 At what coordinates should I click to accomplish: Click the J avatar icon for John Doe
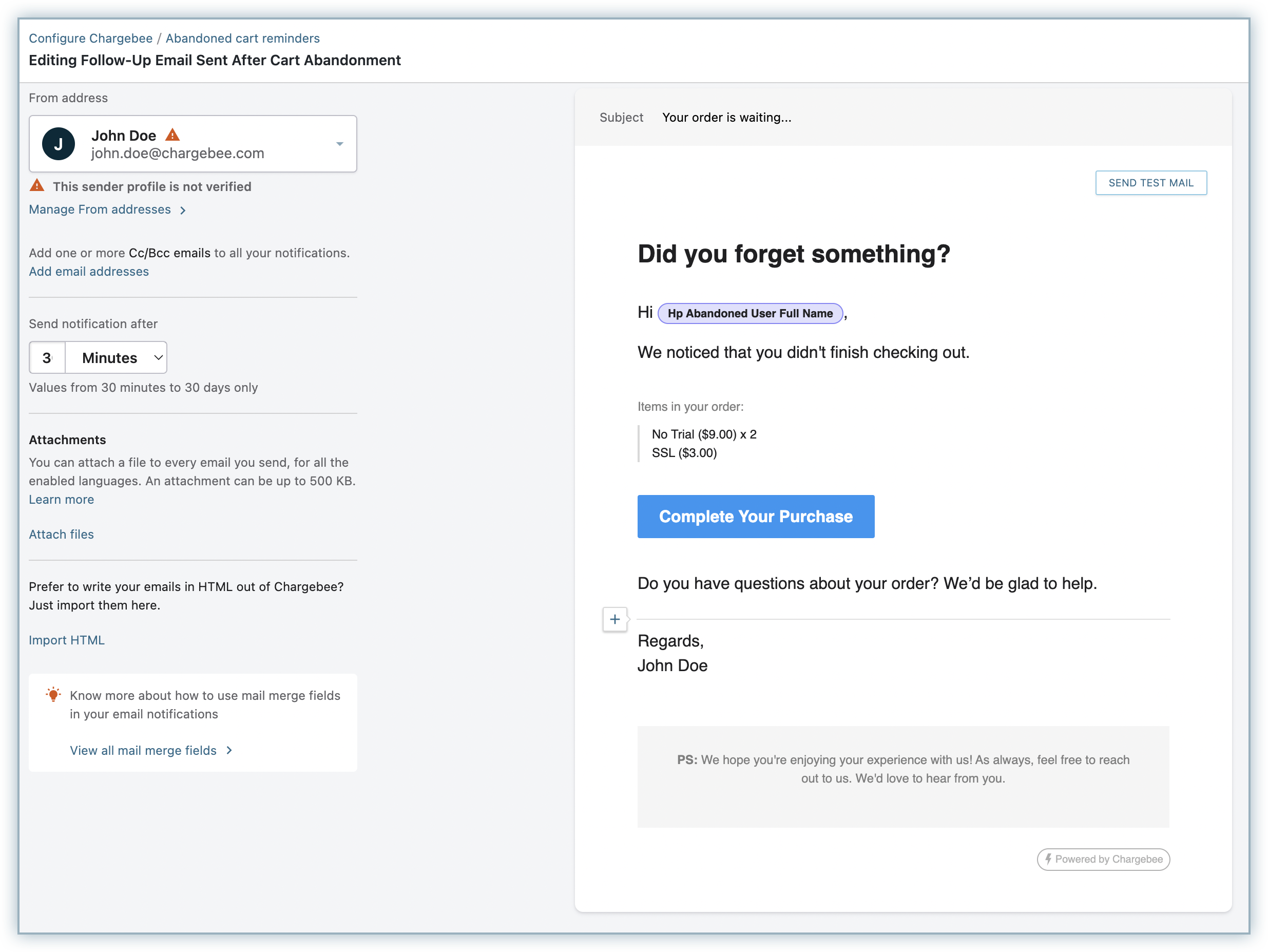click(x=59, y=144)
